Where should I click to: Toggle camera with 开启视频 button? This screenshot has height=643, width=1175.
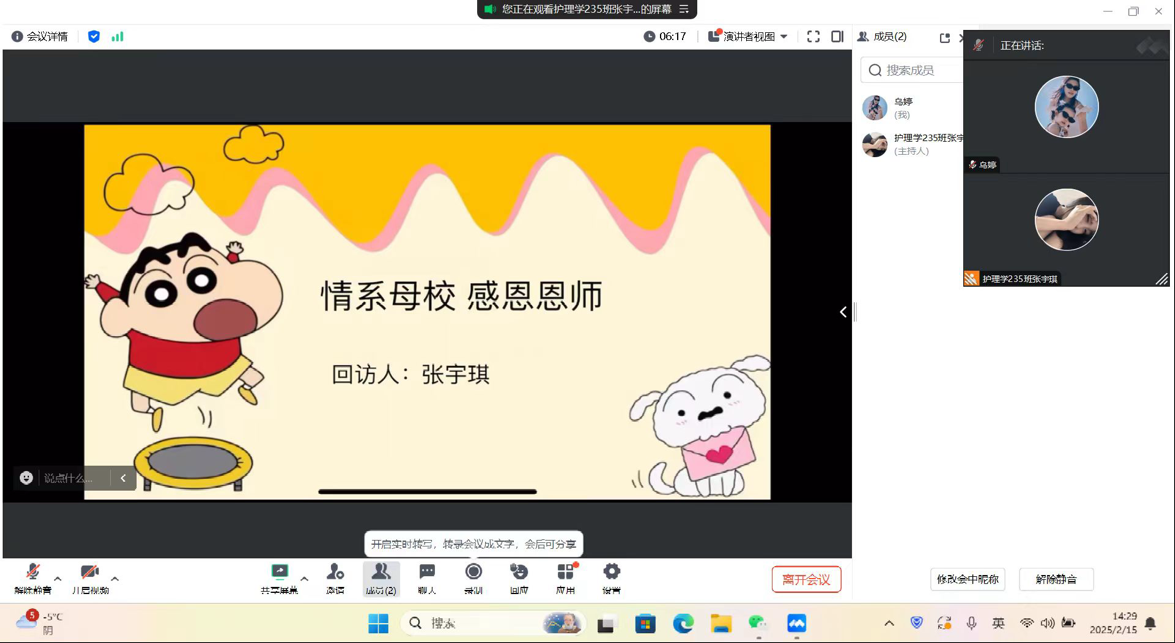[89, 577]
